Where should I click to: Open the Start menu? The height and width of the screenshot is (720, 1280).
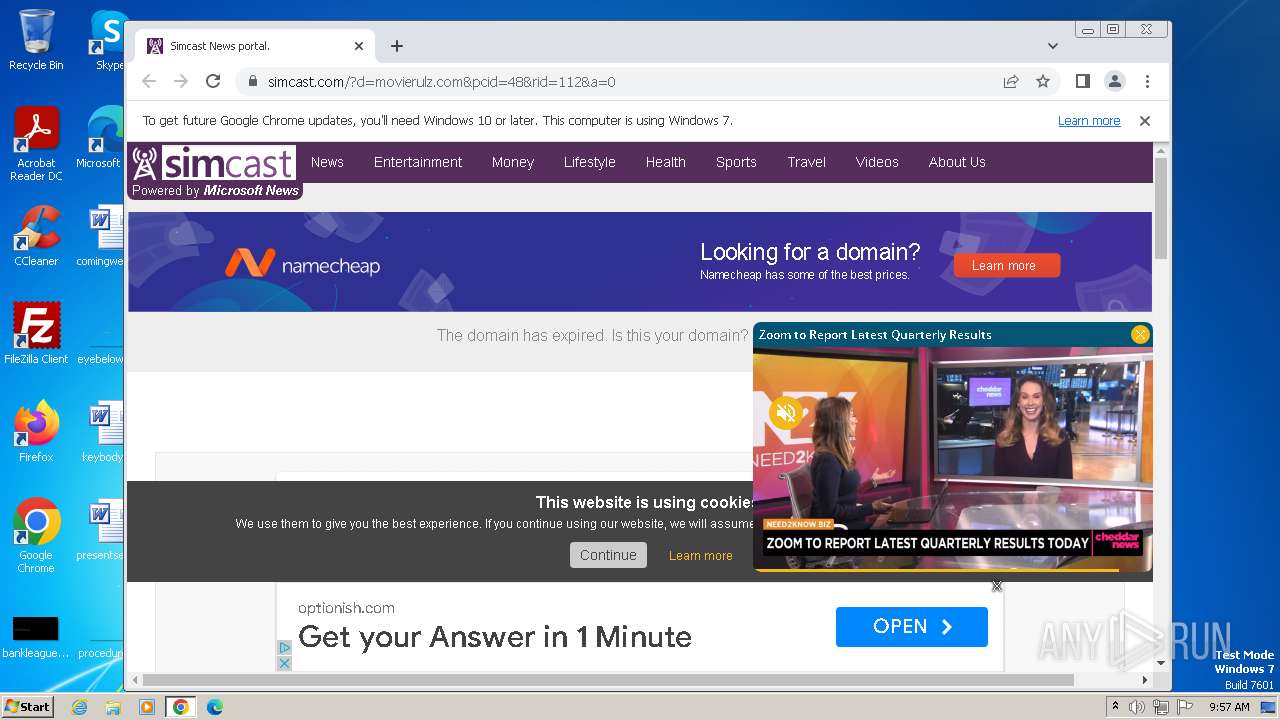[28, 707]
